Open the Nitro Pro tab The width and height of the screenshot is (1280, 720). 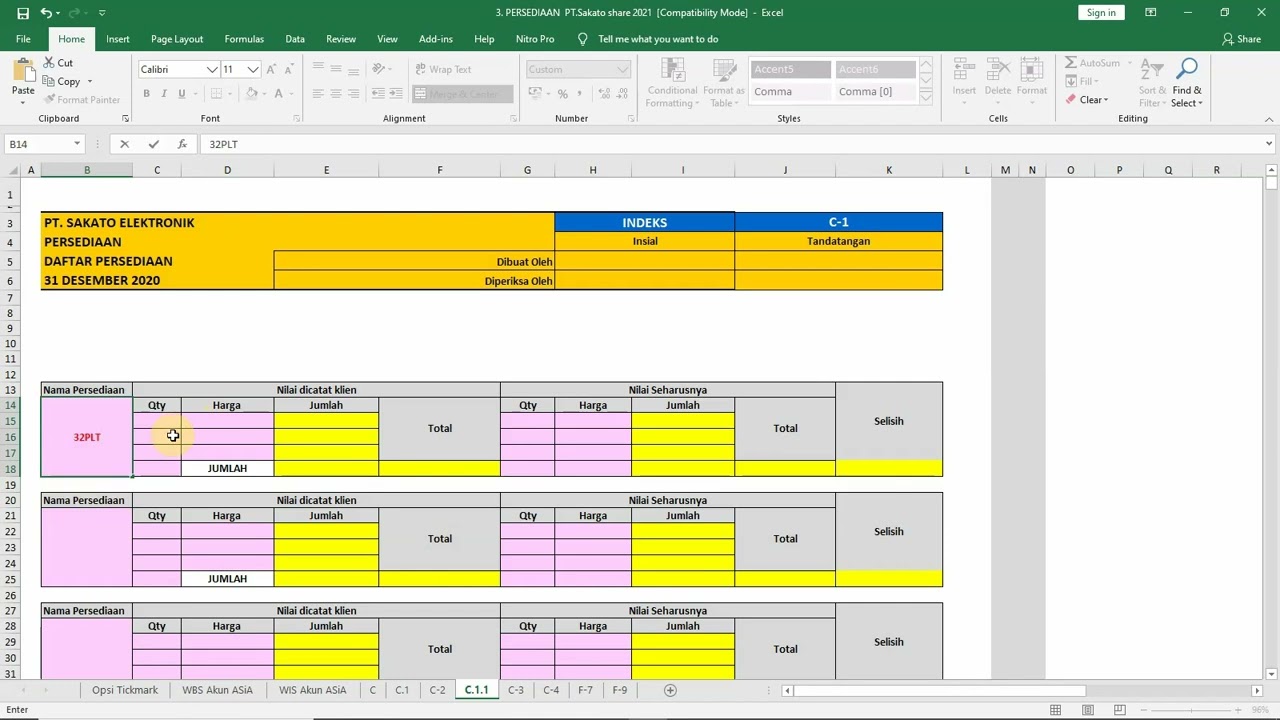pyautogui.click(x=535, y=39)
